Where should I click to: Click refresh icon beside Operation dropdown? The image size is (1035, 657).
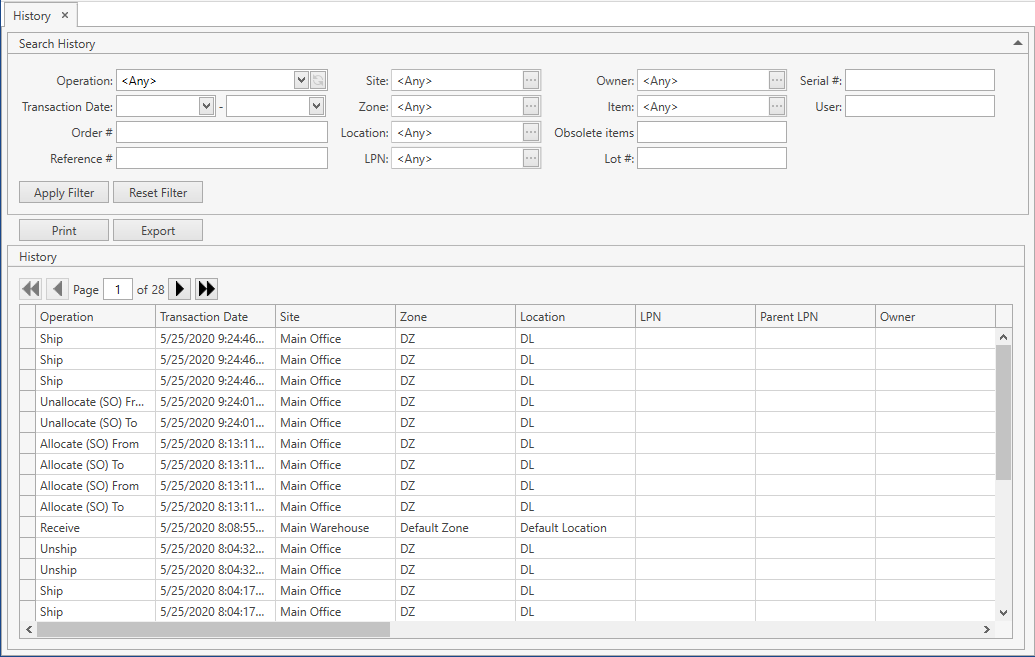click(x=318, y=81)
